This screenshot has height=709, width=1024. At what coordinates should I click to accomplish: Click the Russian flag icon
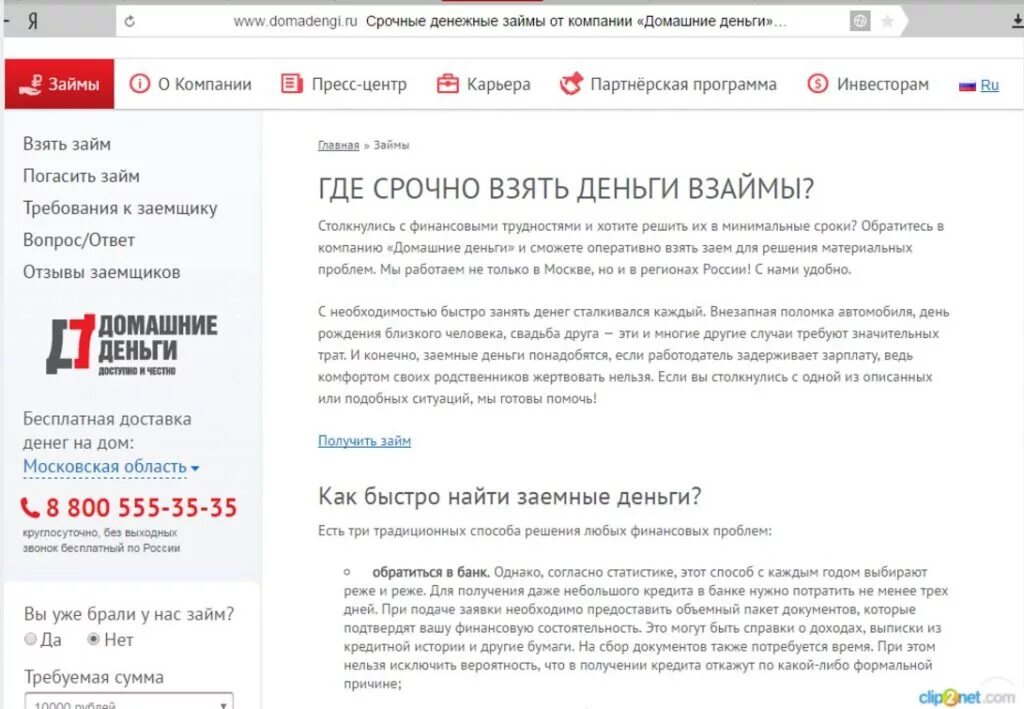point(967,86)
